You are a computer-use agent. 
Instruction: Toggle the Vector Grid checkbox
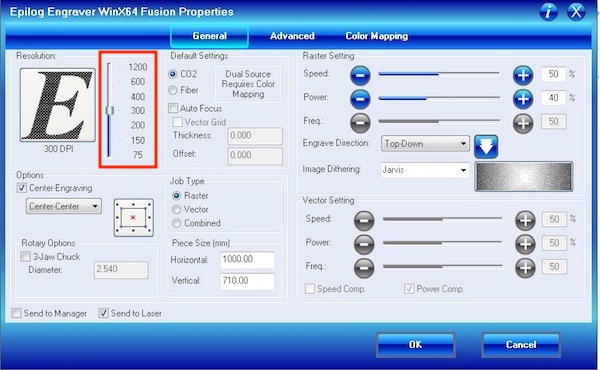[x=178, y=122]
